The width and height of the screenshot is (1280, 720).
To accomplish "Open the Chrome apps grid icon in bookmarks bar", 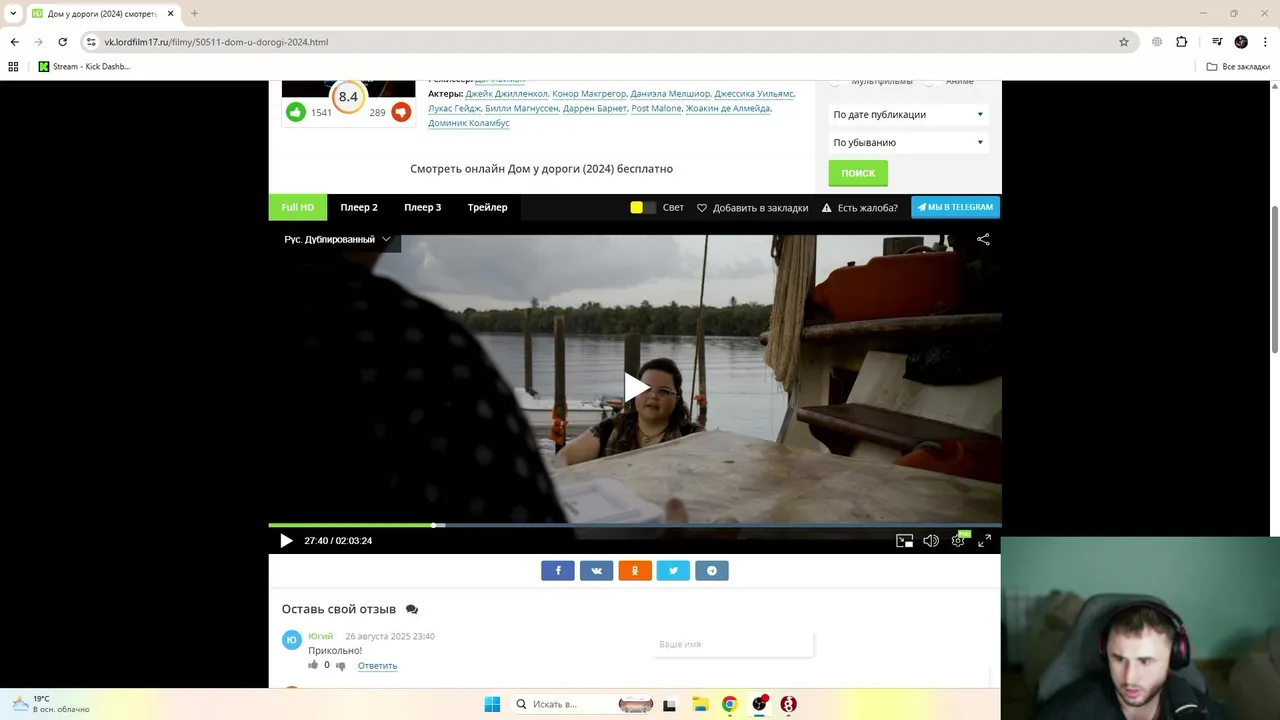I will [x=14, y=67].
